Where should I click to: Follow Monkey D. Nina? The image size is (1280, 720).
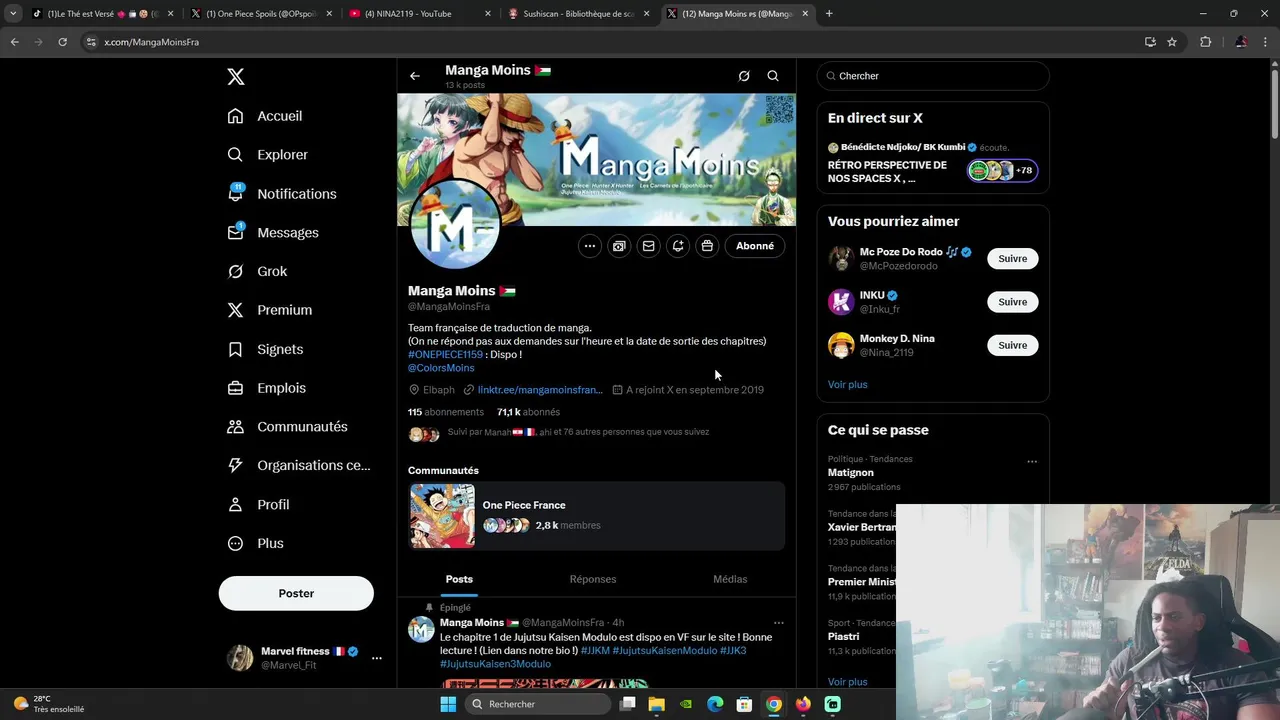(1012, 345)
